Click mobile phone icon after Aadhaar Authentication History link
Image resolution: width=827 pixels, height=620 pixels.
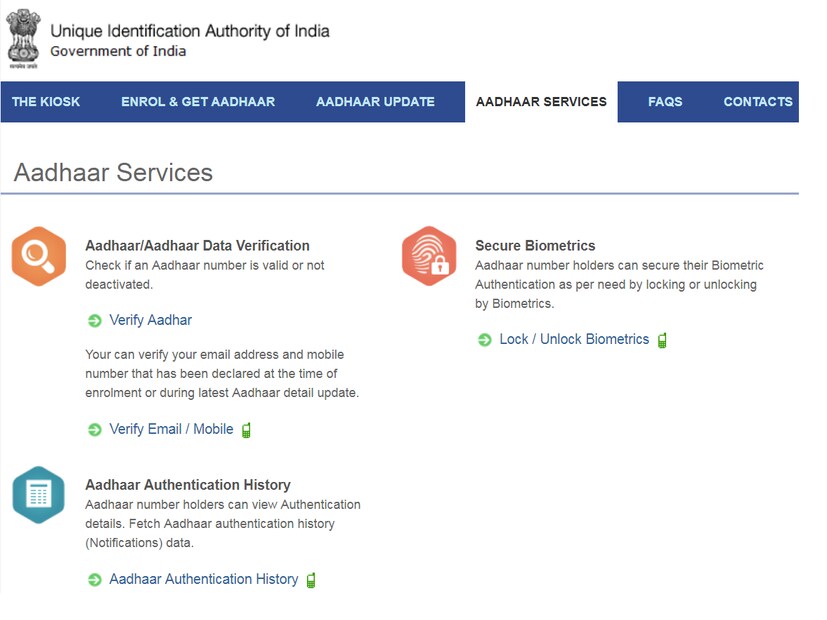[x=311, y=580]
